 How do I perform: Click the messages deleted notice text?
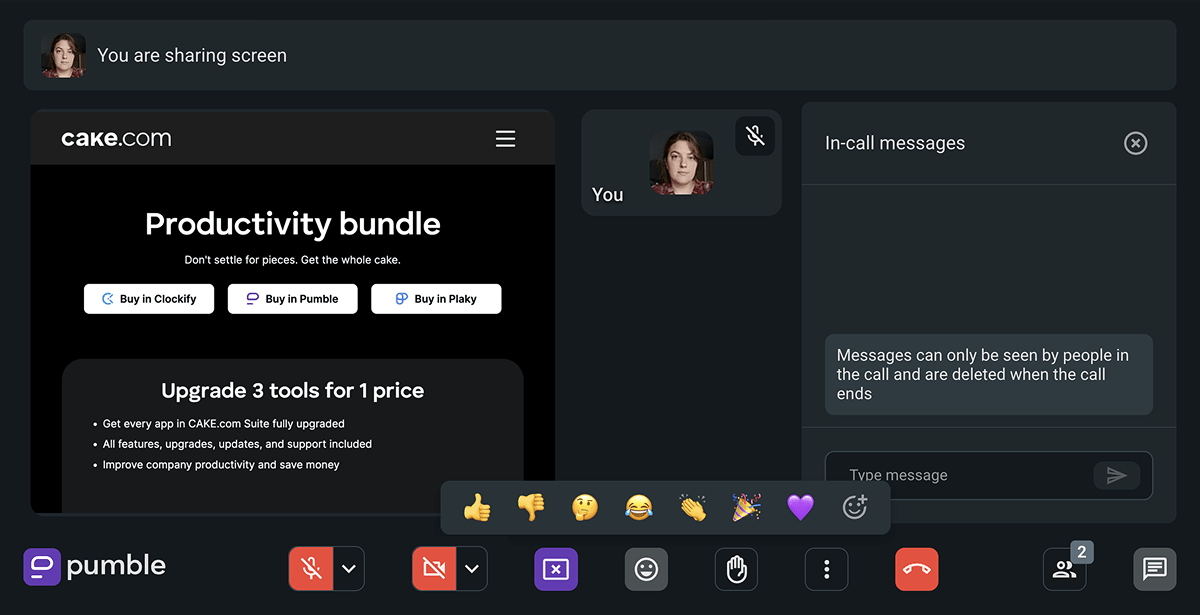[983, 375]
